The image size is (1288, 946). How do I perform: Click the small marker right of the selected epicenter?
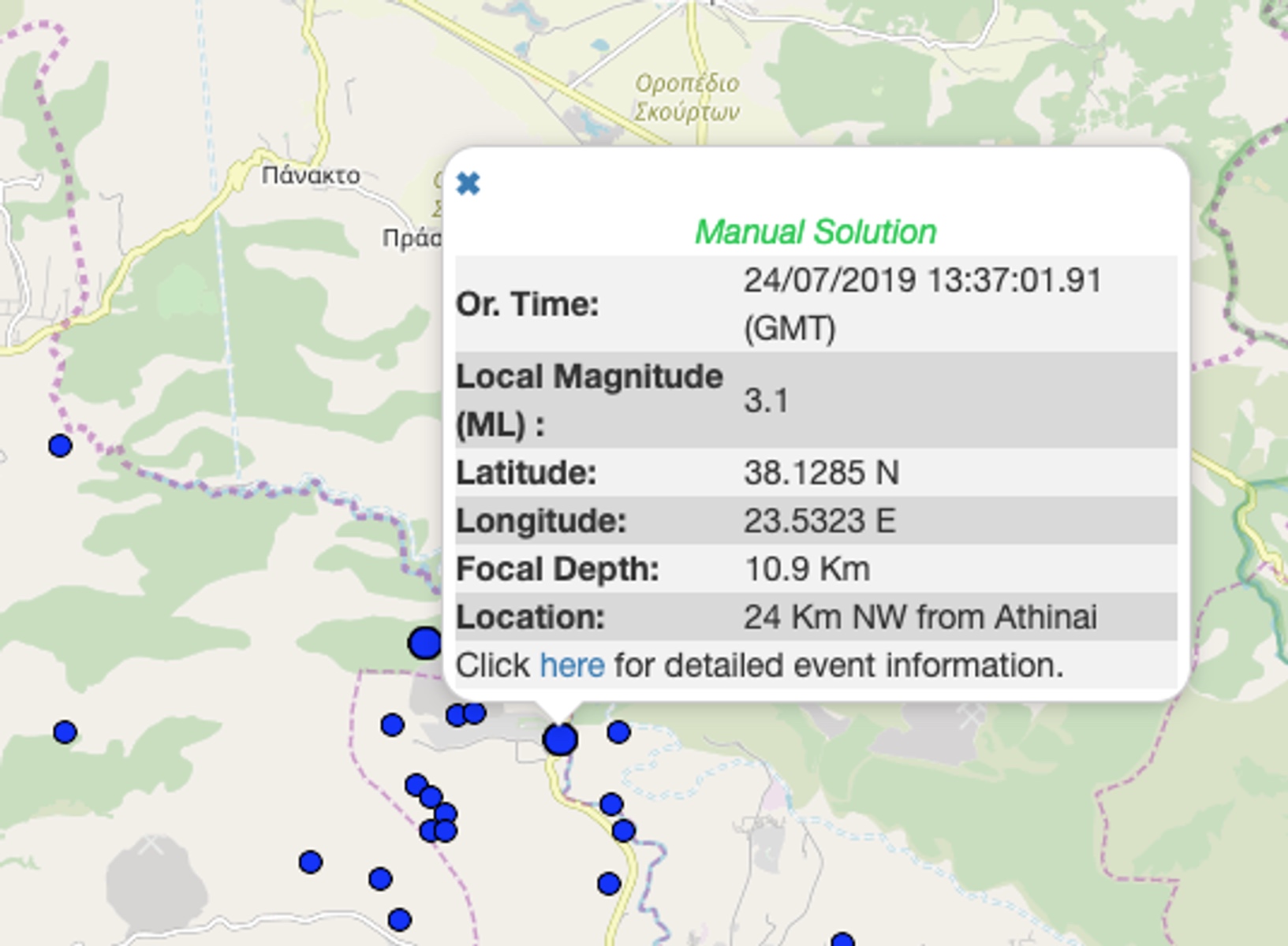618,732
